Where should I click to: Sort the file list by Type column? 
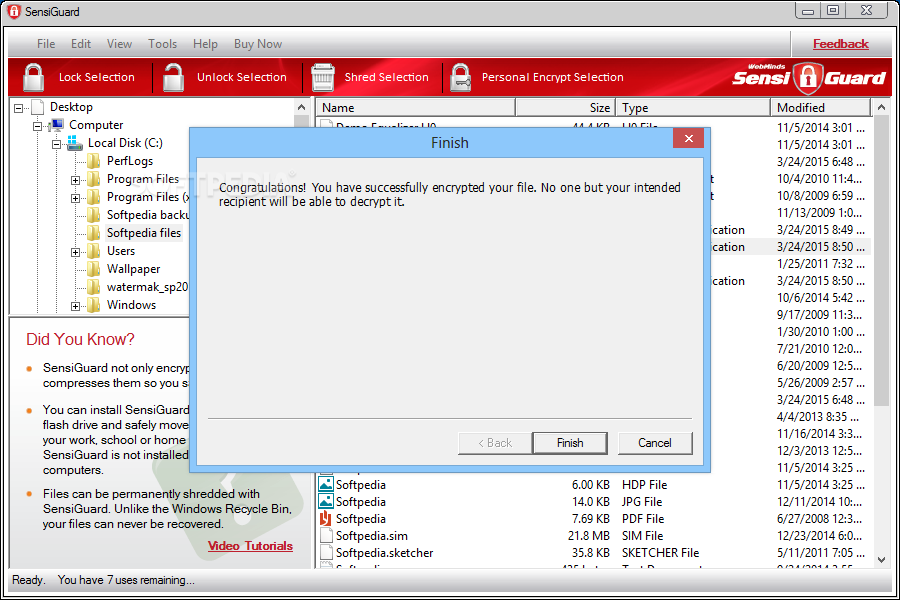click(693, 107)
